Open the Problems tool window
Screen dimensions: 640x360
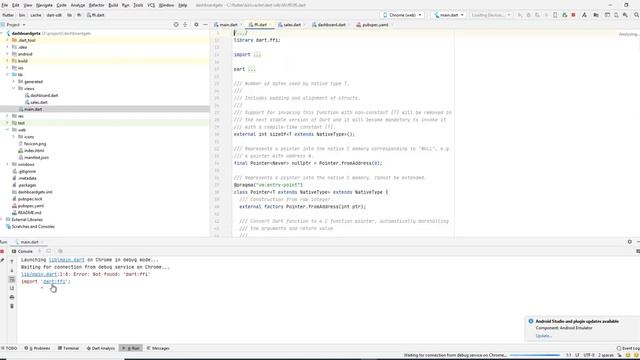point(37,348)
